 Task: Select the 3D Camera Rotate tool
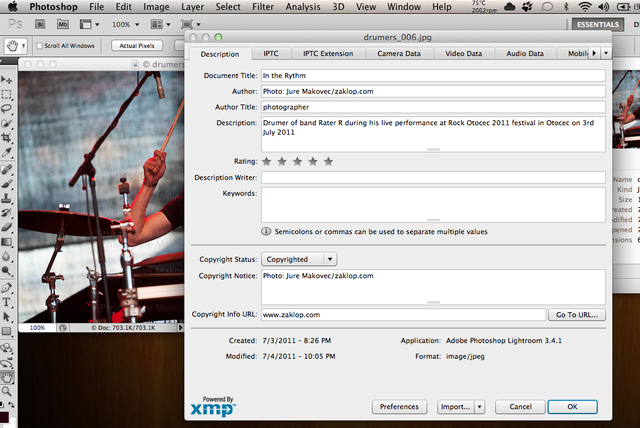click(x=6, y=363)
